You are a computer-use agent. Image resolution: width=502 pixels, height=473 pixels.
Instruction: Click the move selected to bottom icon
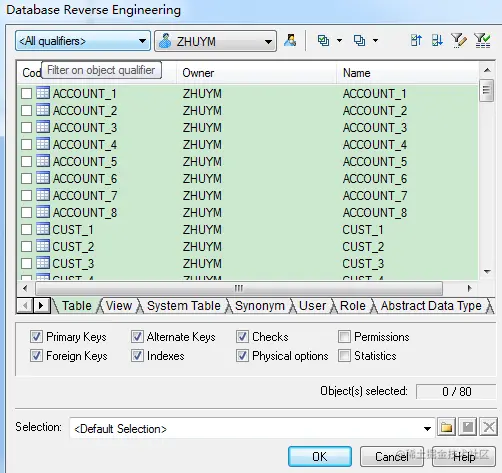tap(437, 41)
